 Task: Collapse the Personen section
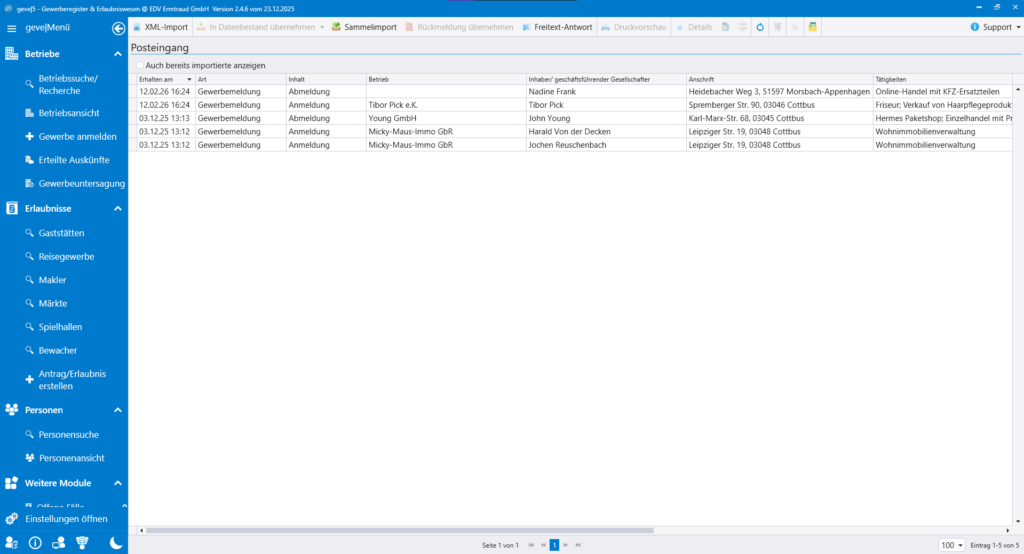tap(117, 410)
